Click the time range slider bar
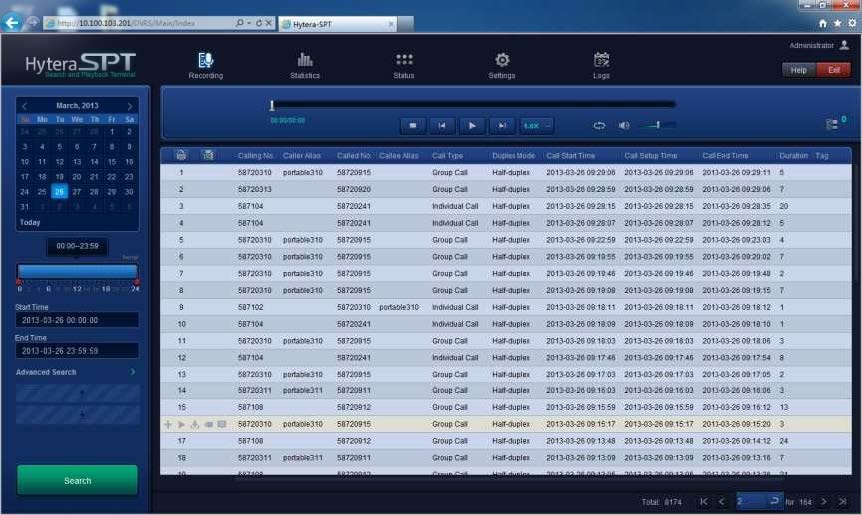 point(78,272)
